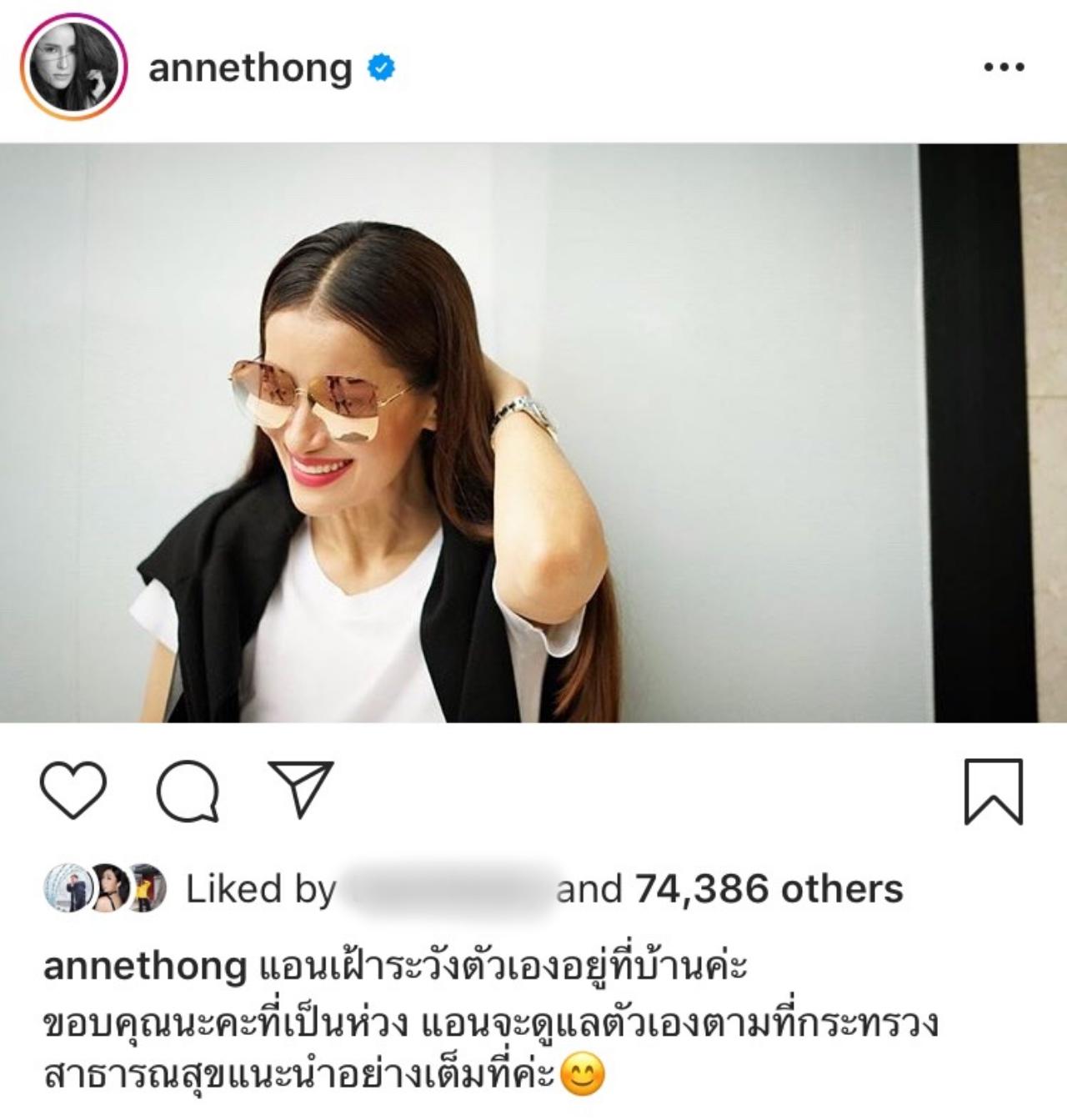Click the annethong username in the caption

click(144, 967)
